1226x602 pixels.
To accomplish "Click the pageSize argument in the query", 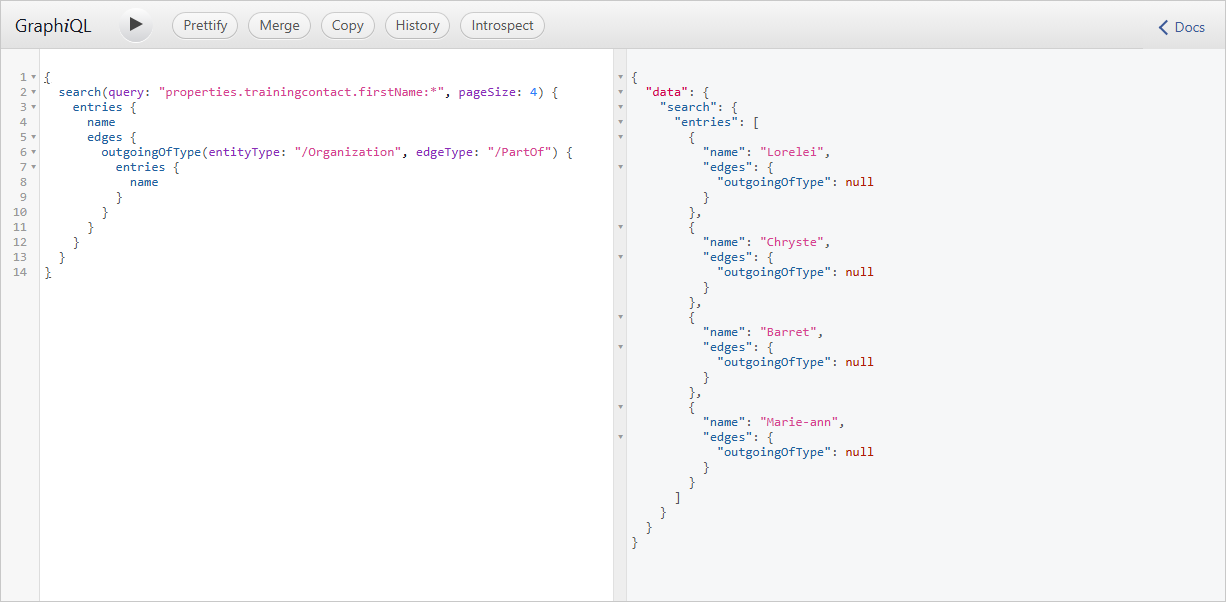I will point(487,92).
